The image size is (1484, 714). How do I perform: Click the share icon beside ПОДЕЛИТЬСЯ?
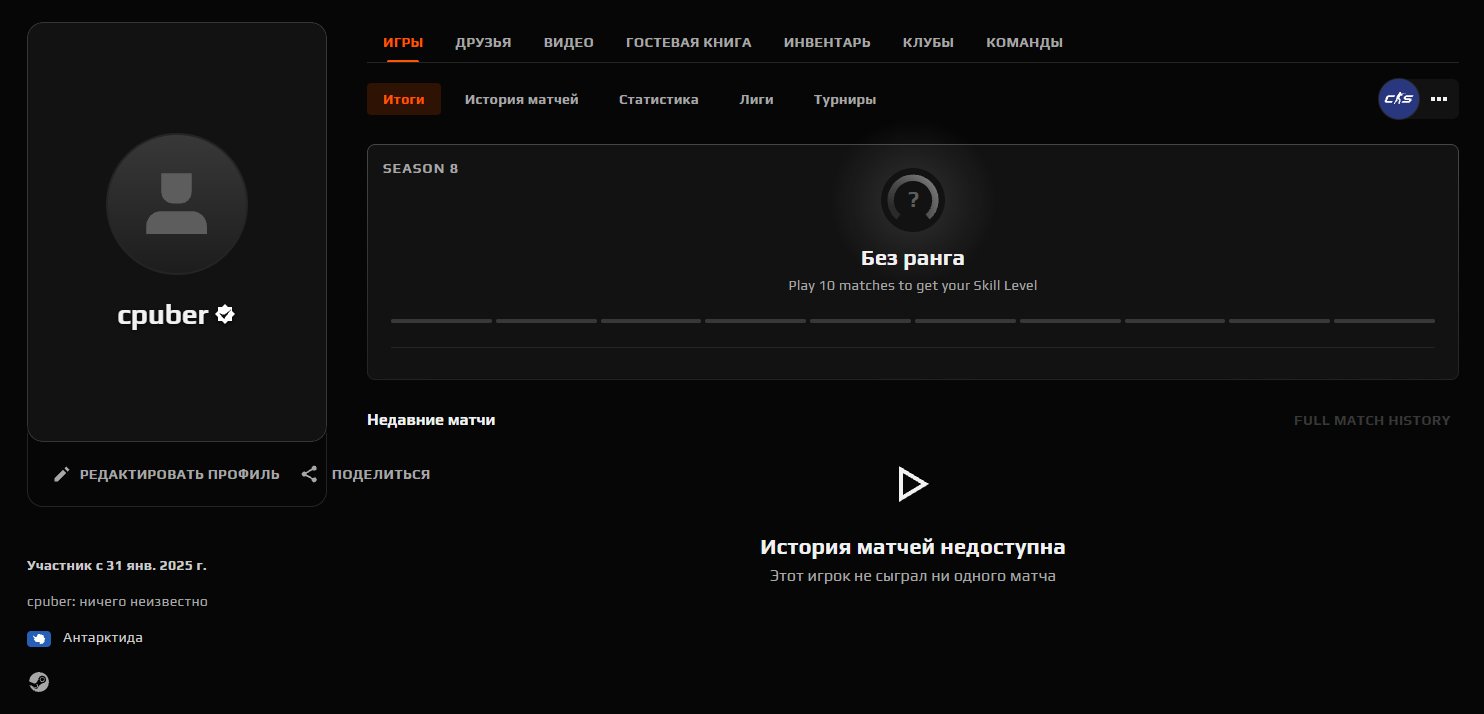(310, 474)
